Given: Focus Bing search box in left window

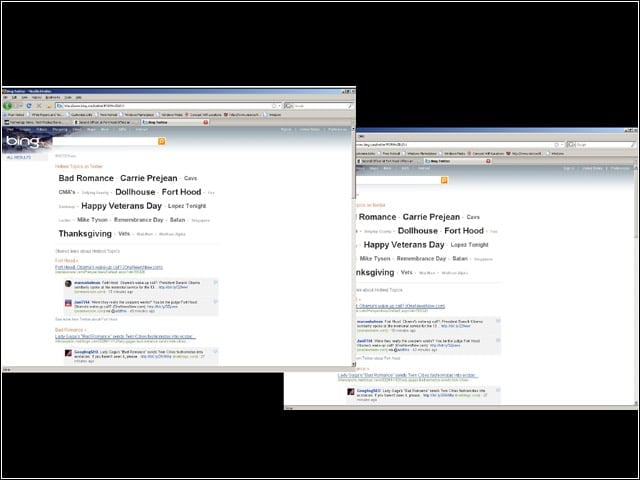Looking at the screenshot, I should tap(105, 141).
